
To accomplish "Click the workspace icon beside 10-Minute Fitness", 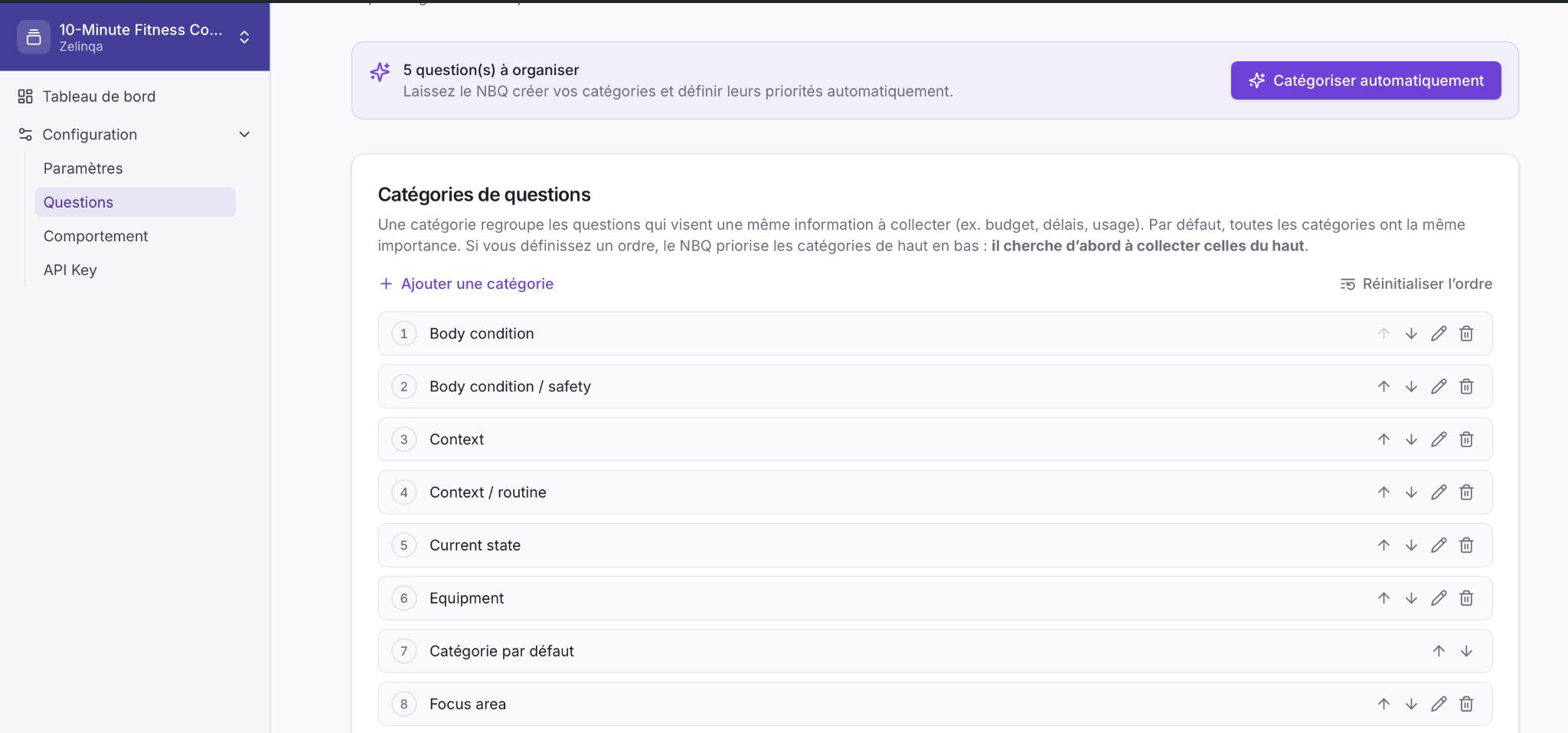I will [x=34, y=37].
